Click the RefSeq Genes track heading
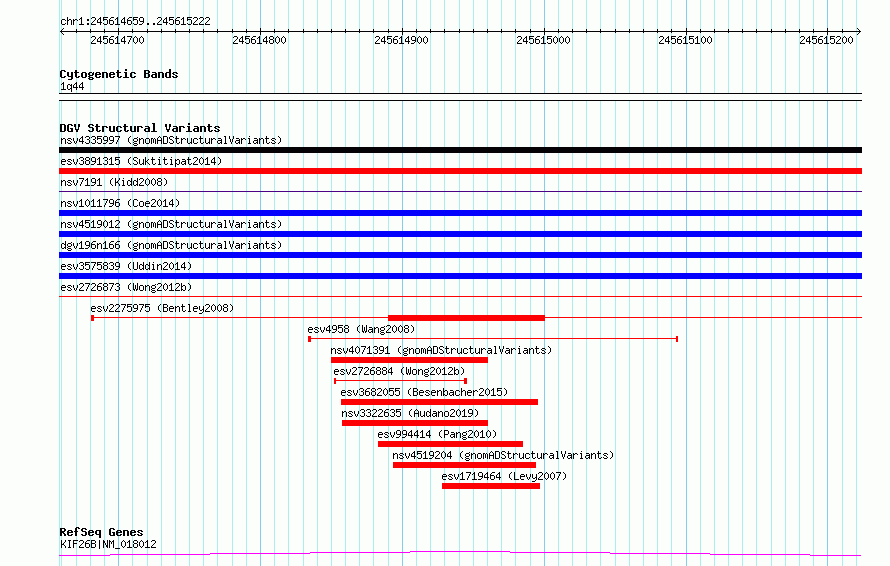The width and height of the screenshot is (890, 566). [x=101, y=532]
